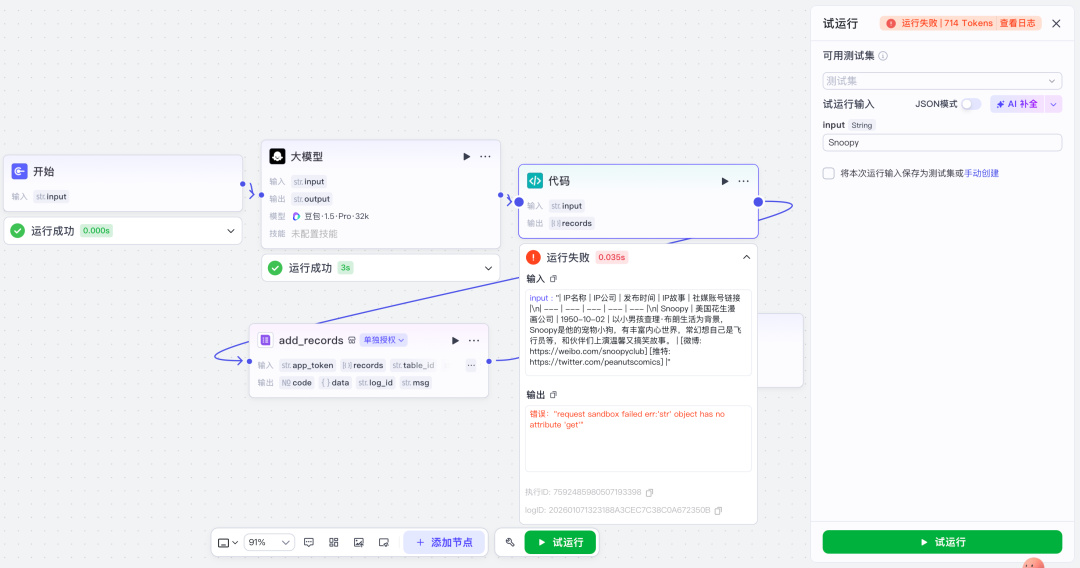1080x568 pixels.
Task: Click the 0.000s duration badge under 开始
Action: [96, 231]
